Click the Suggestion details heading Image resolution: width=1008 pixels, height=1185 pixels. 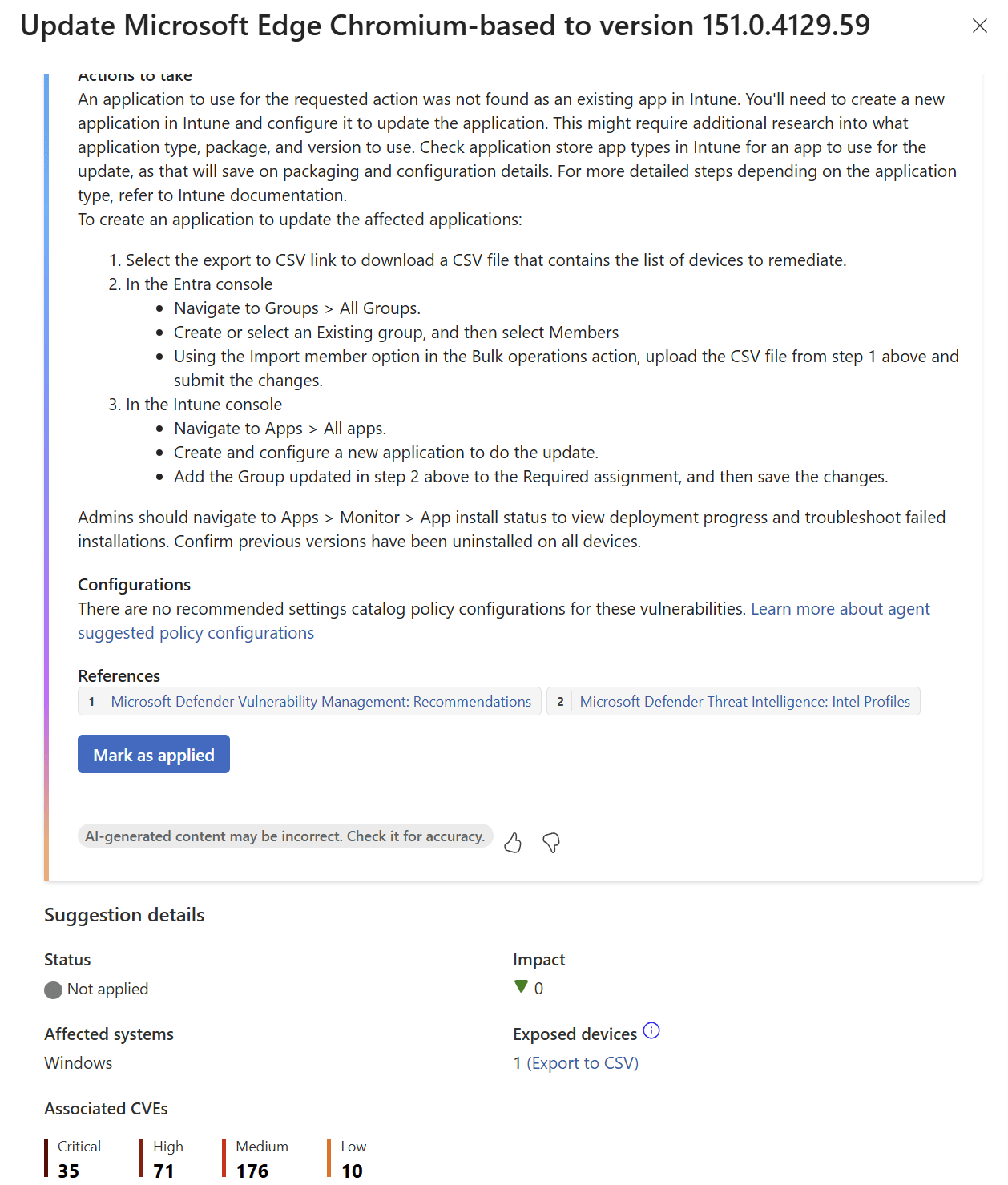pyautogui.click(x=124, y=915)
